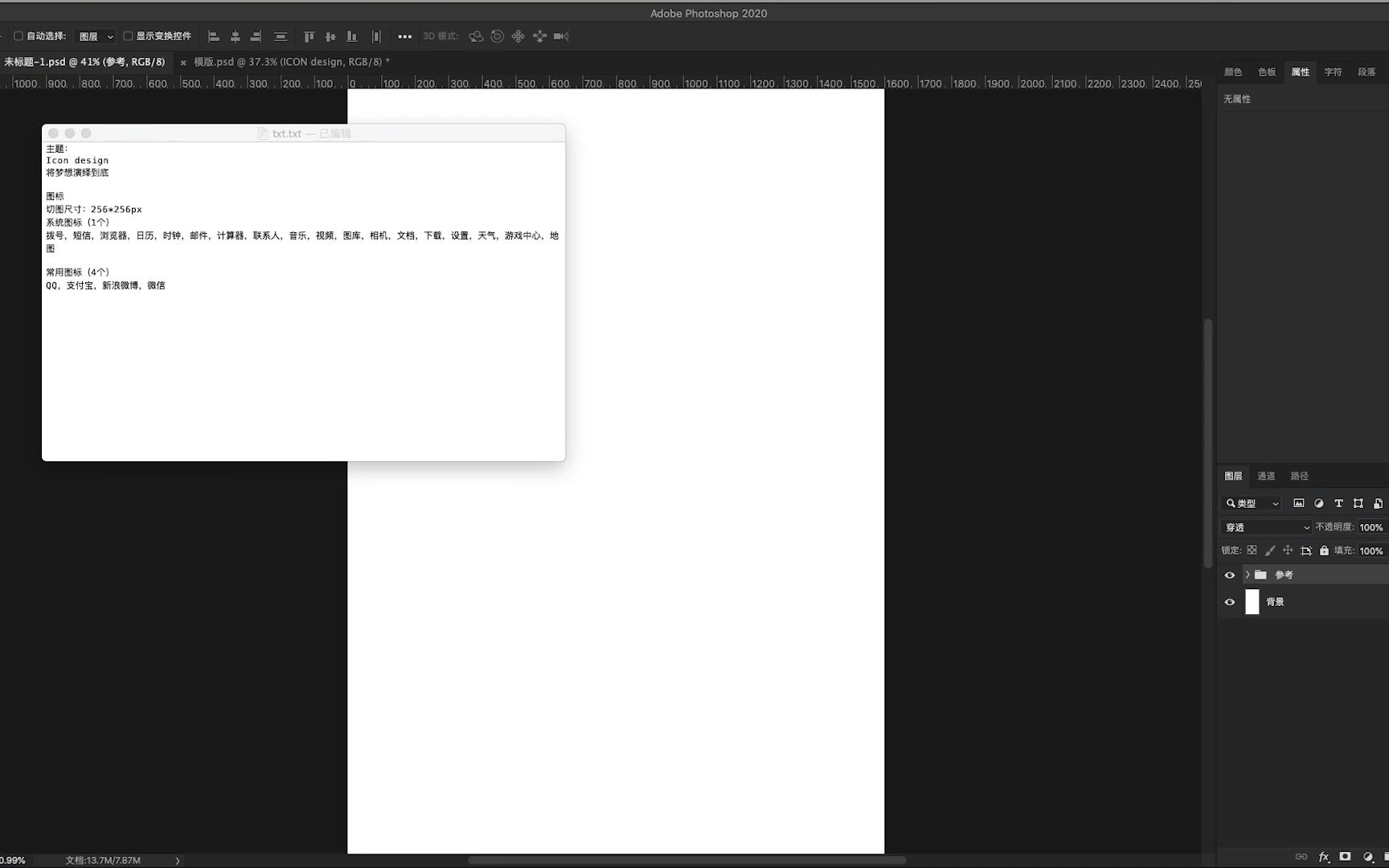The height and width of the screenshot is (868, 1389).
Task: Open the 路径 panel tab
Action: point(1300,476)
